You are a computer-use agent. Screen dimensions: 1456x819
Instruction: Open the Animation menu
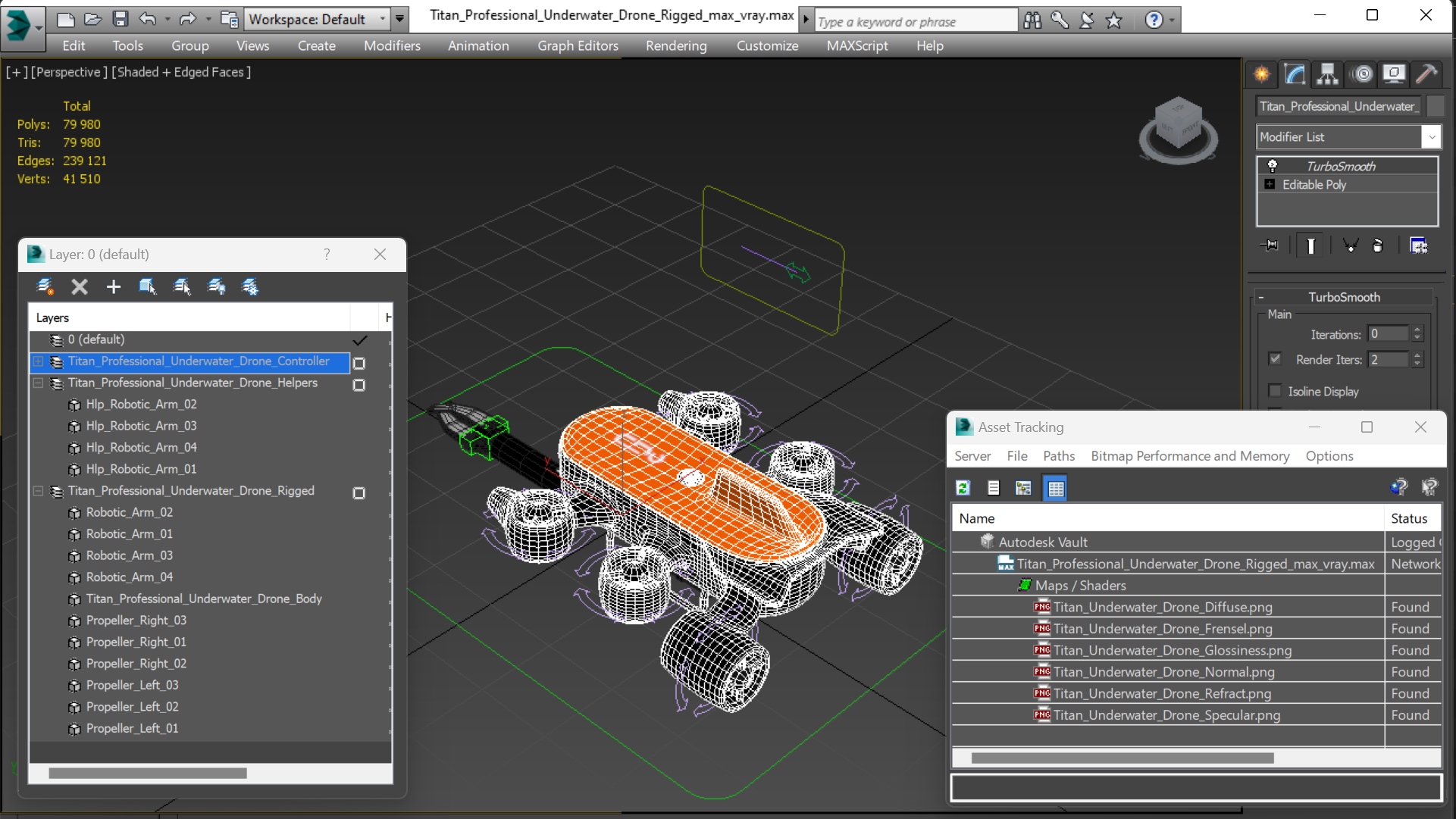pos(478,45)
